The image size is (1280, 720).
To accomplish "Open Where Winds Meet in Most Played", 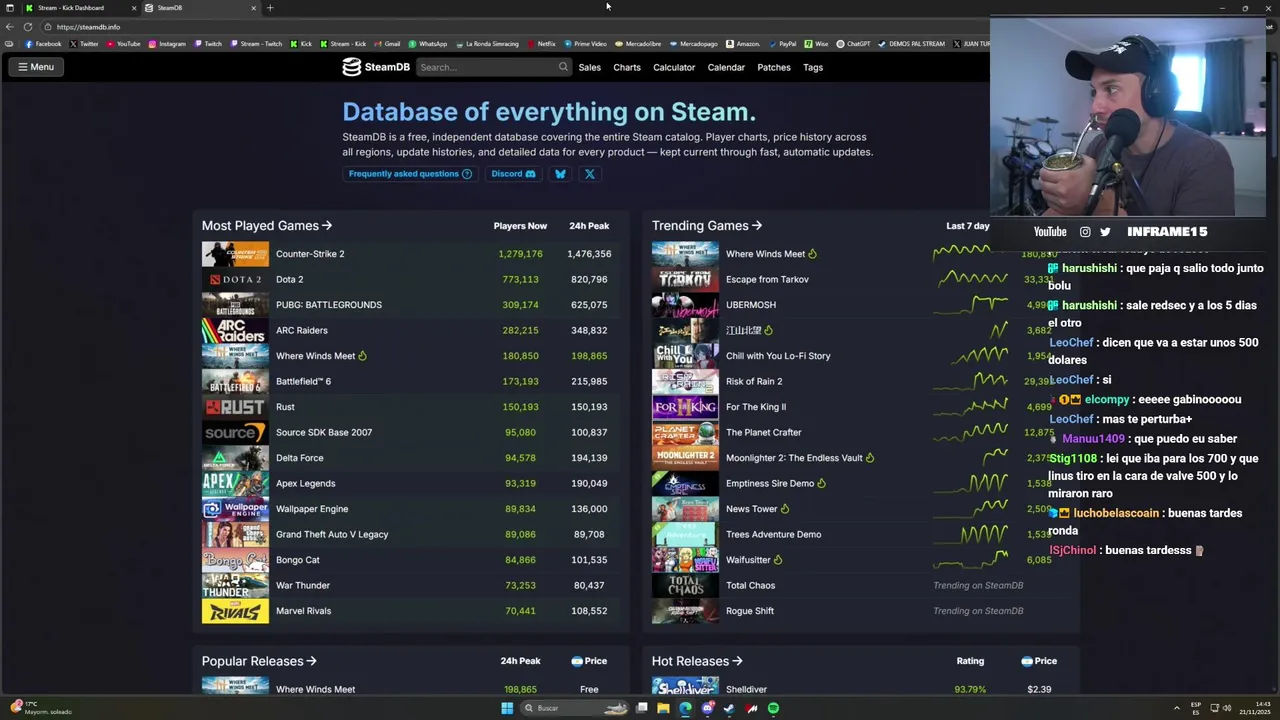I will tap(315, 356).
